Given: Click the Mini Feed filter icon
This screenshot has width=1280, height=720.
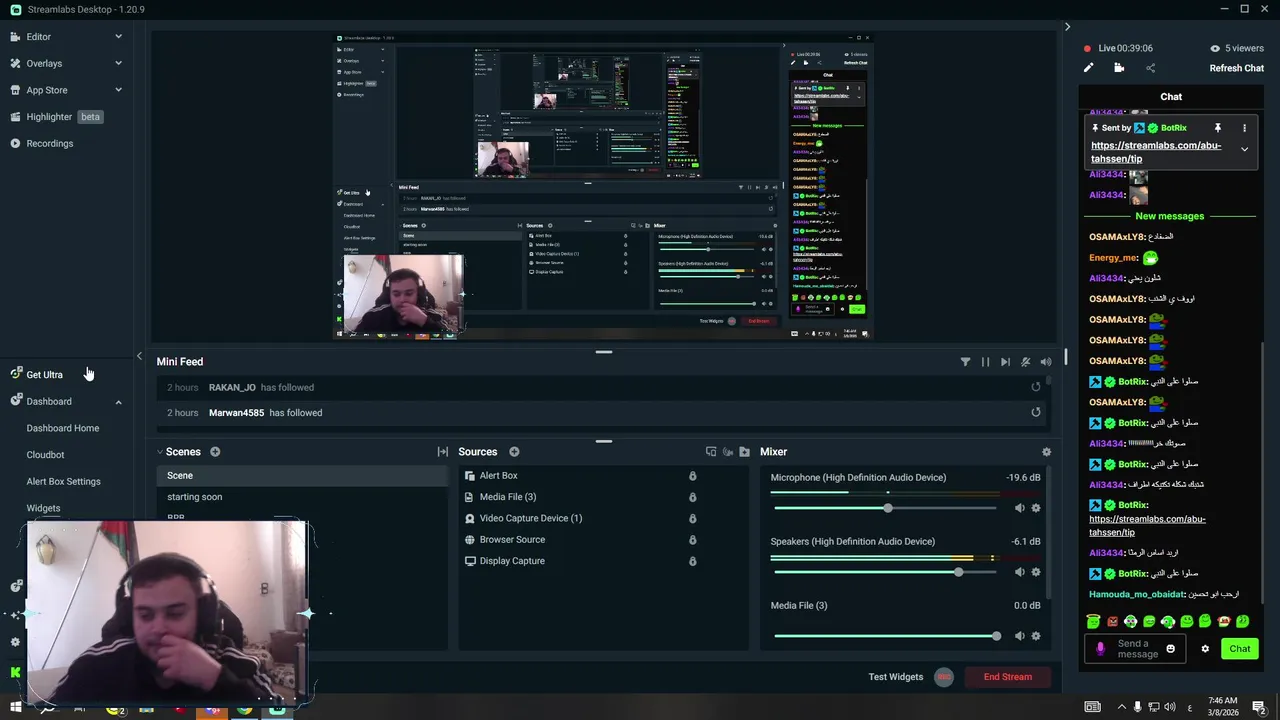Looking at the screenshot, I should (x=965, y=362).
